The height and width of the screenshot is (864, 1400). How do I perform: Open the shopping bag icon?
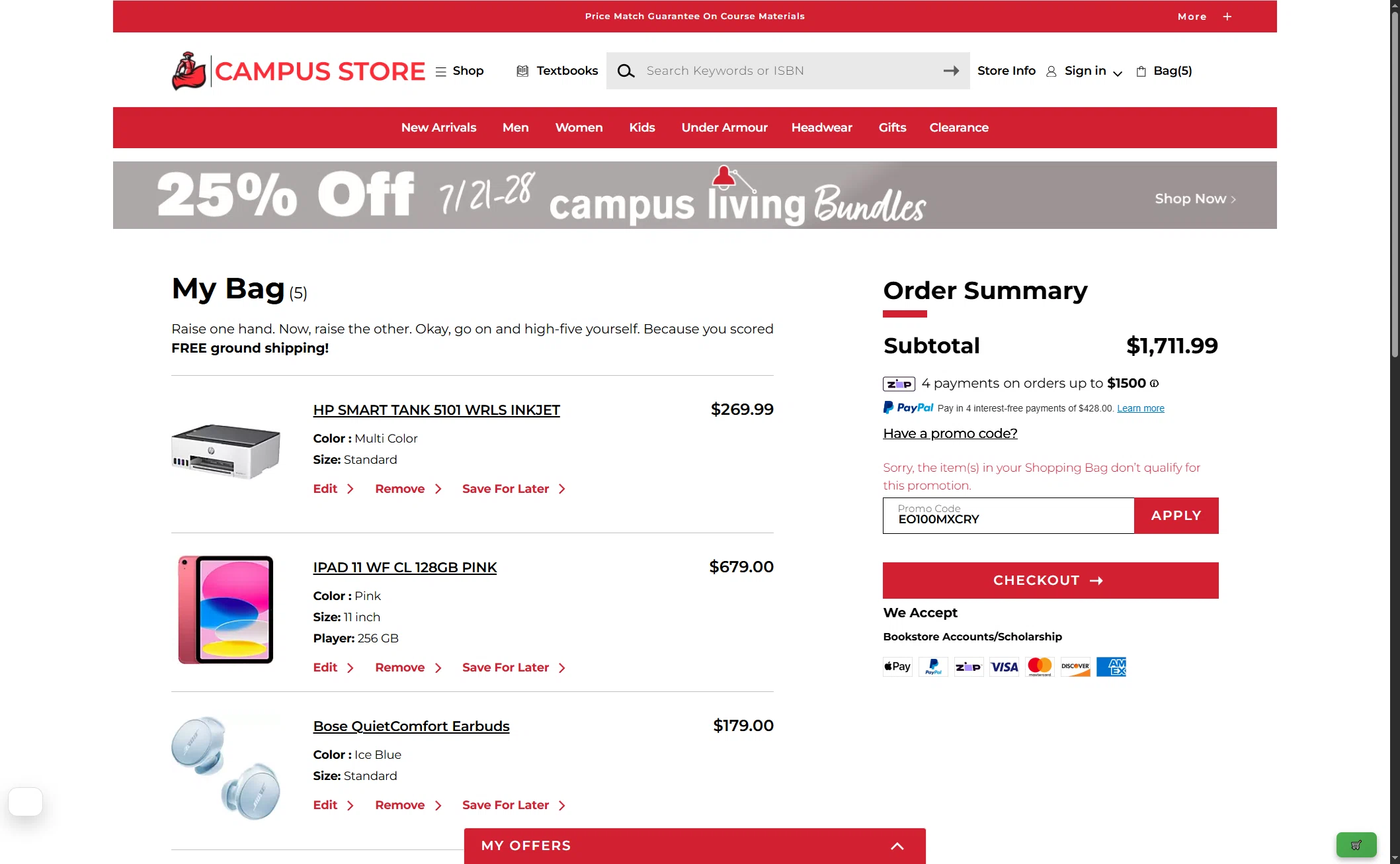[x=1141, y=71]
